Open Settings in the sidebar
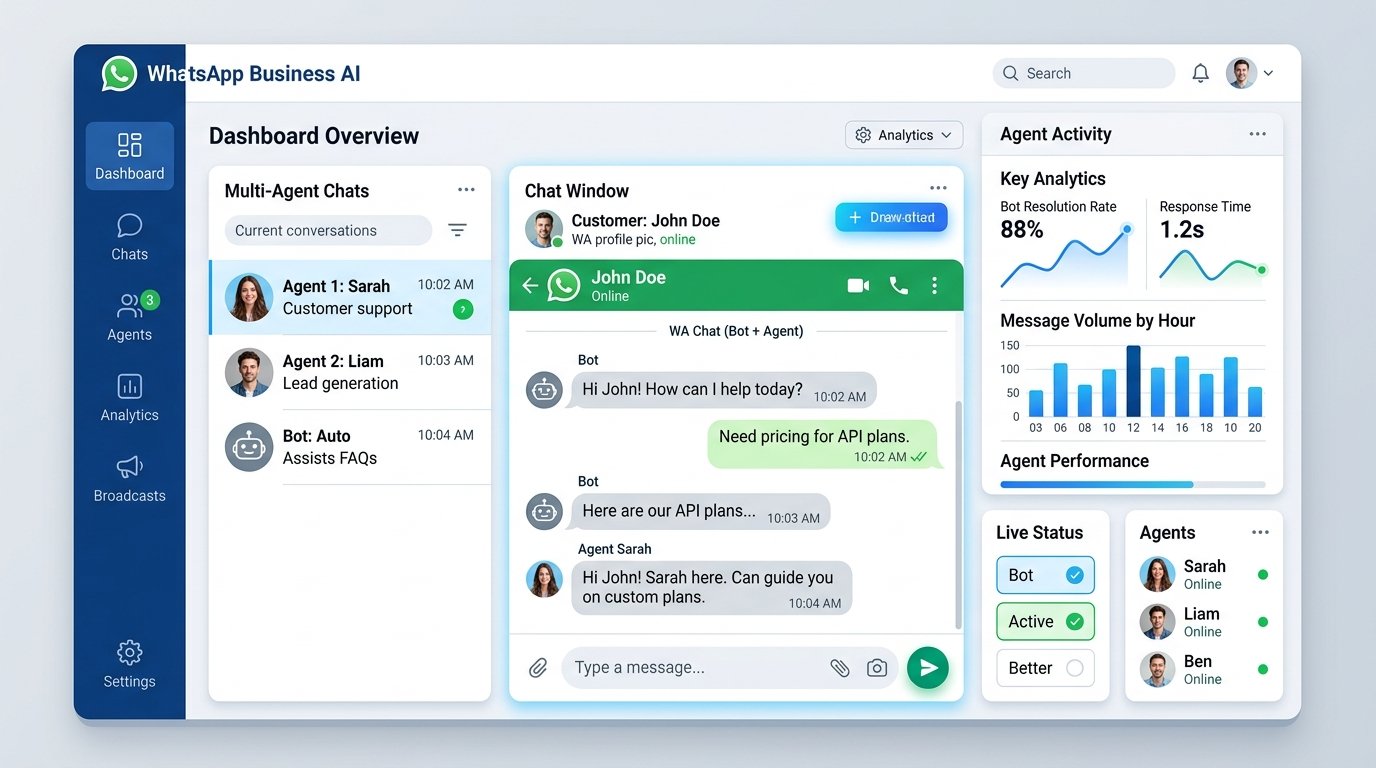The width and height of the screenshot is (1376, 768). click(129, 666)
